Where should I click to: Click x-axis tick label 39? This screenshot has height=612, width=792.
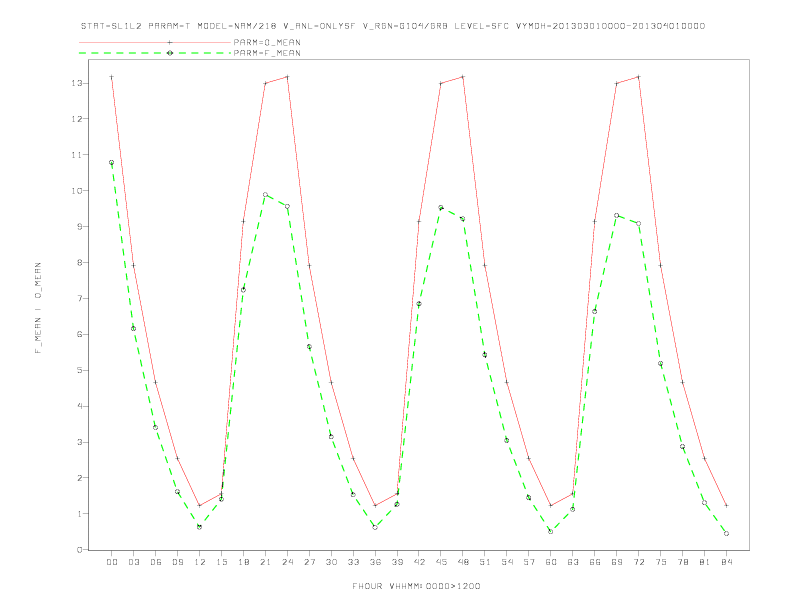tap(397, 562)
